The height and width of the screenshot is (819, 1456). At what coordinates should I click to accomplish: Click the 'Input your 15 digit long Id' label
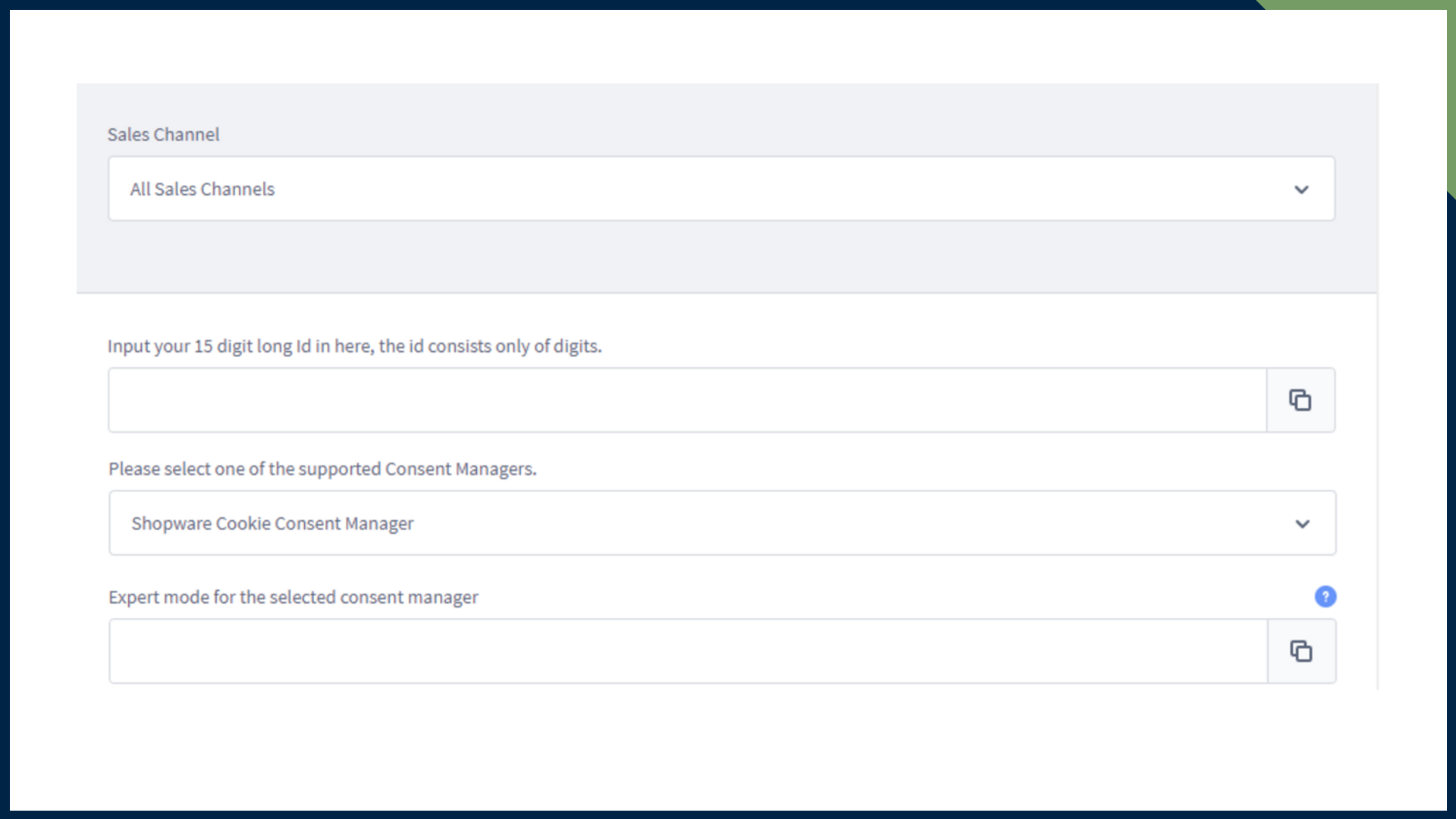(x=354, y=347)
